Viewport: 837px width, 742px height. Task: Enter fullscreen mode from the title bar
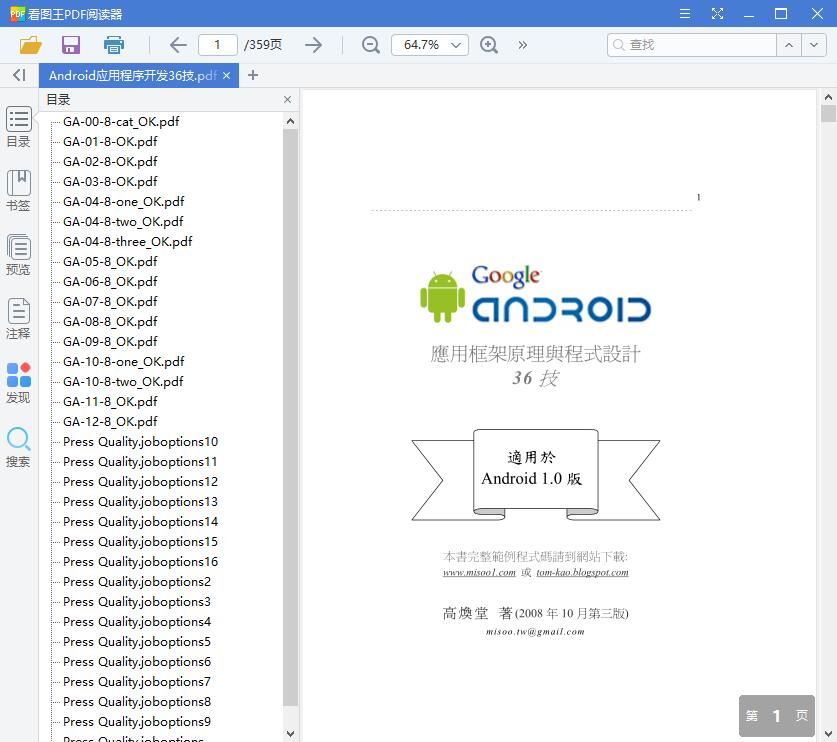click(x=717, y=13)
